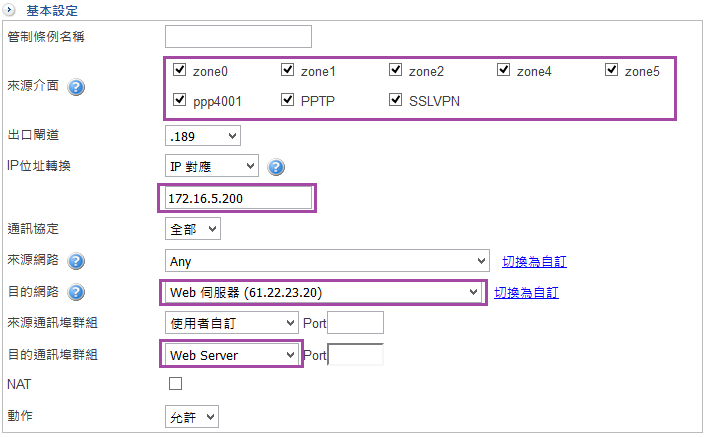The width and height of the screenshot is (705, 437).
Task: Click the help icon beside IP 對應 dropdown
Action: [x=276, y=167]
